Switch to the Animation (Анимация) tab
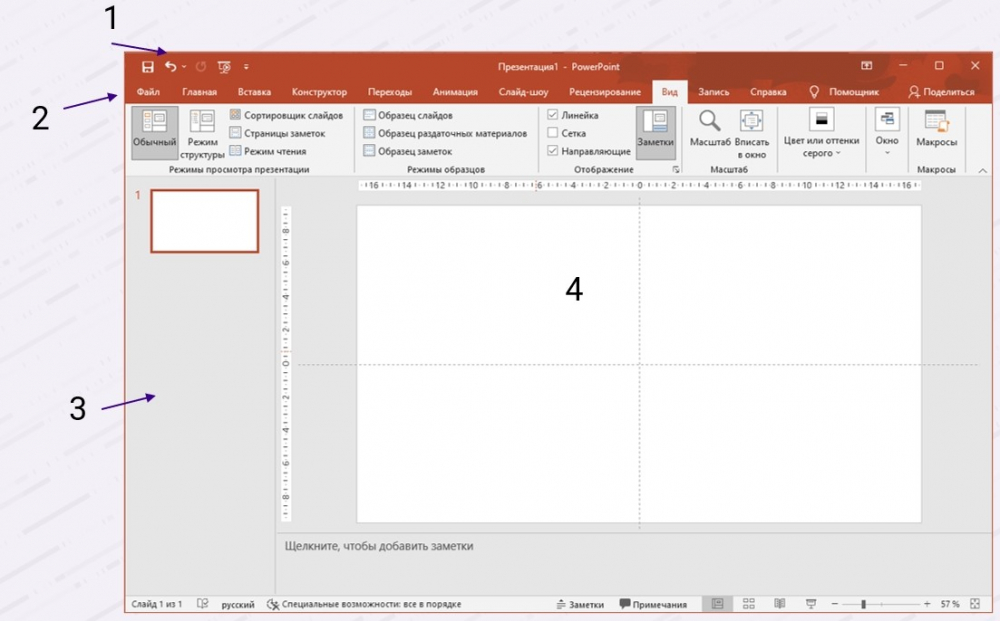Viewport: 1000px width, 621px height. [455, 92]
